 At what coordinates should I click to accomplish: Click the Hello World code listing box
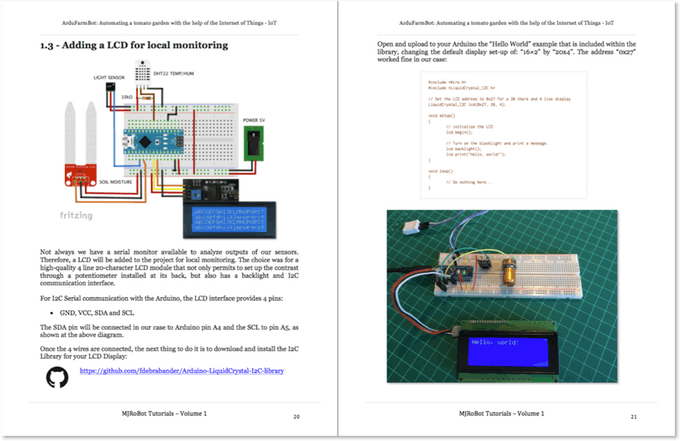click(503, 135)
